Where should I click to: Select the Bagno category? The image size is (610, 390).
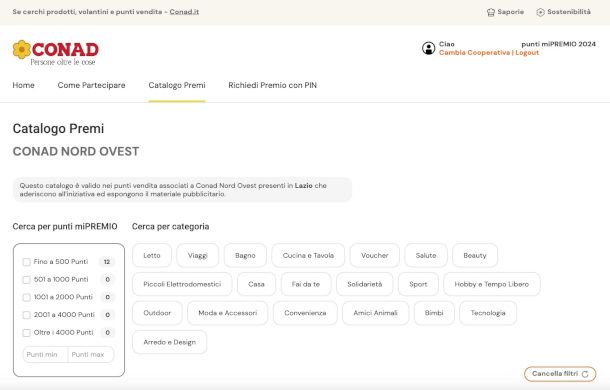click(245, 255)
